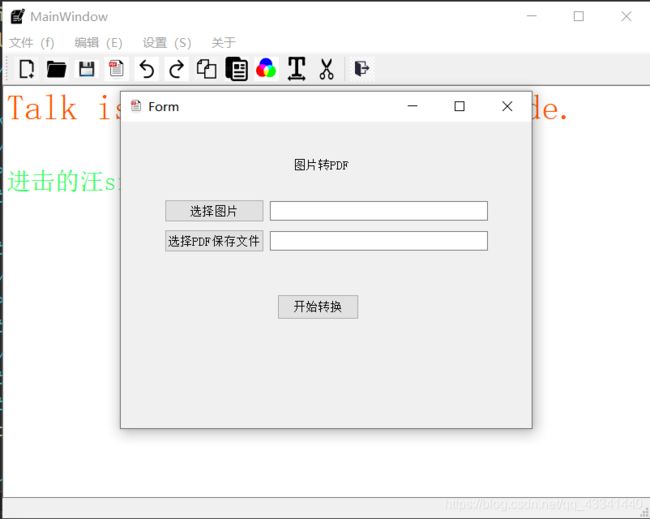
Task: Click the MainWindow title bar app icon
Action: click(18, 16)
